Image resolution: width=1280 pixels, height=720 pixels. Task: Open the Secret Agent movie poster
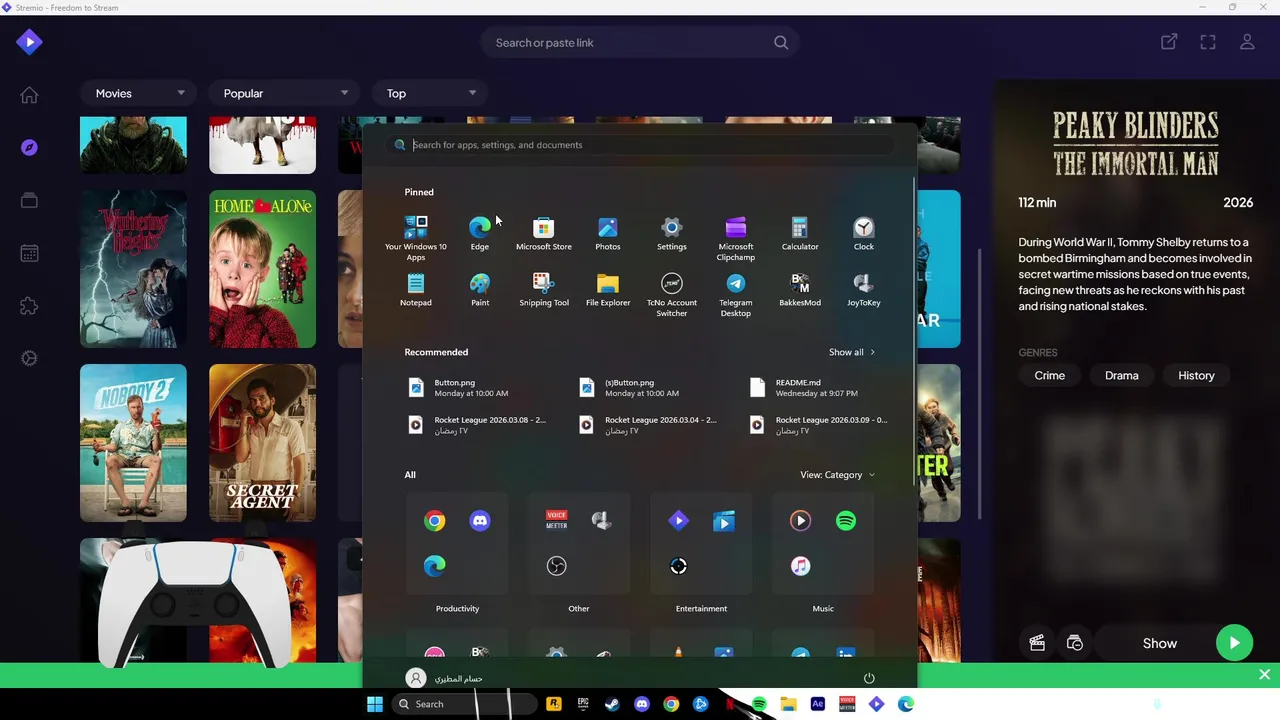(x=262, y=443)
